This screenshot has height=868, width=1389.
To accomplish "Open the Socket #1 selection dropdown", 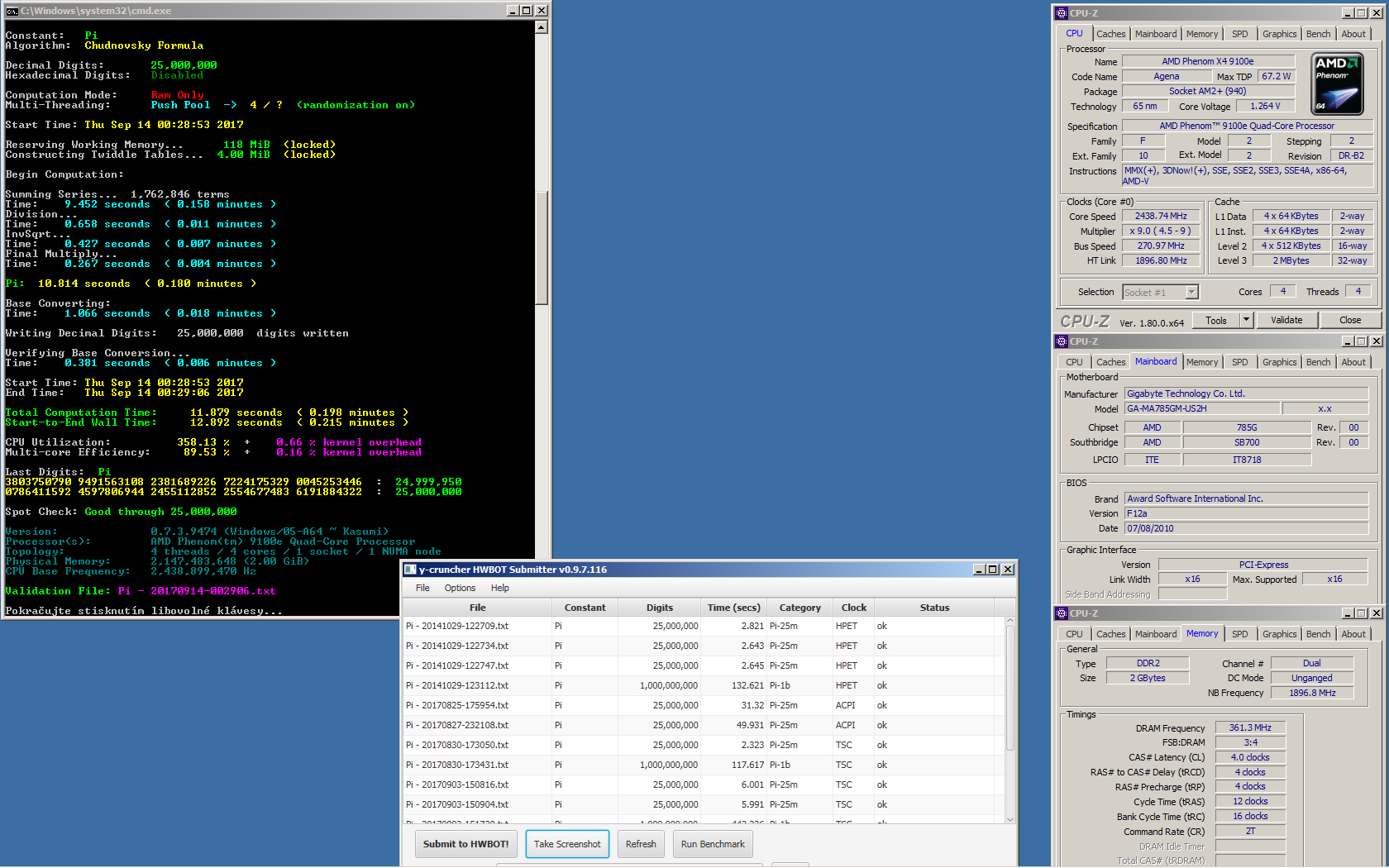I will (1191, 293).
